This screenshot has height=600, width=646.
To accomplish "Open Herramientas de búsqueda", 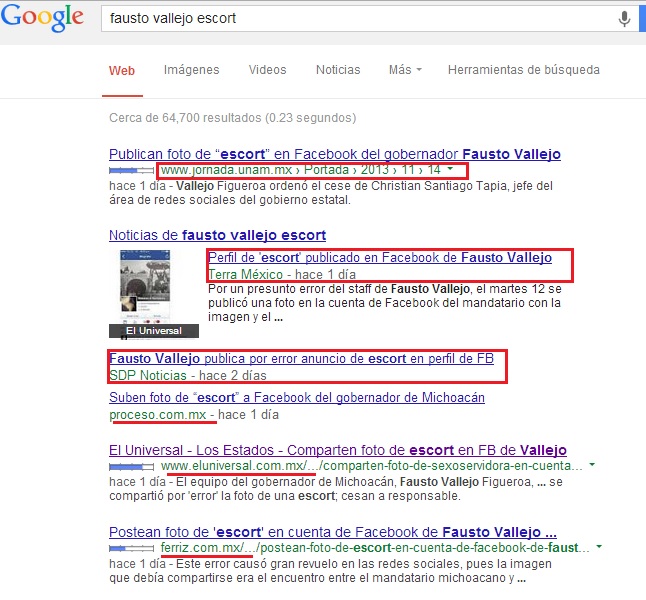I will [x=524, y=70].
